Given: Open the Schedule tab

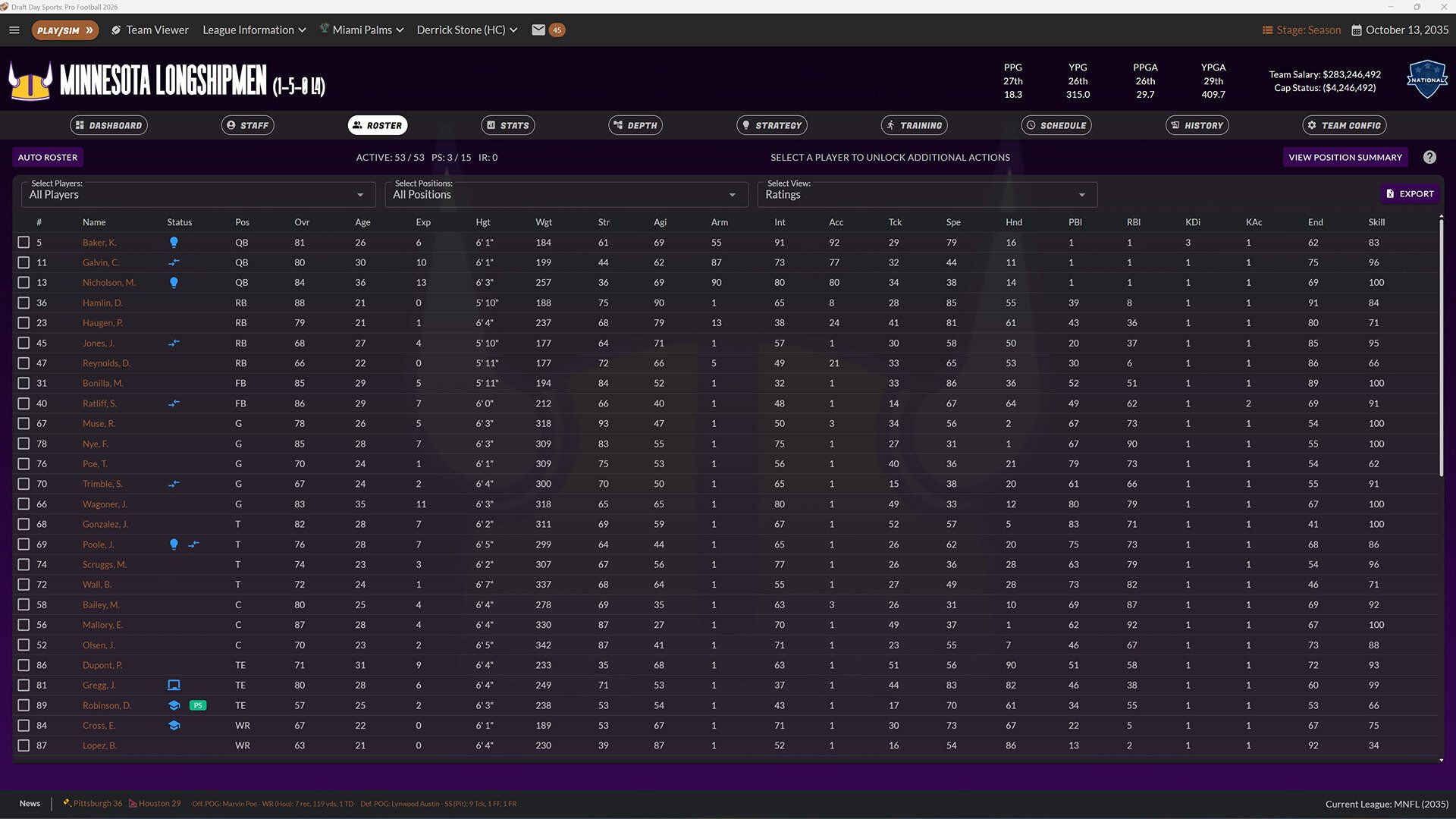Looking at the screenshot, I should pyautogui.click(x=1056, y=125).
